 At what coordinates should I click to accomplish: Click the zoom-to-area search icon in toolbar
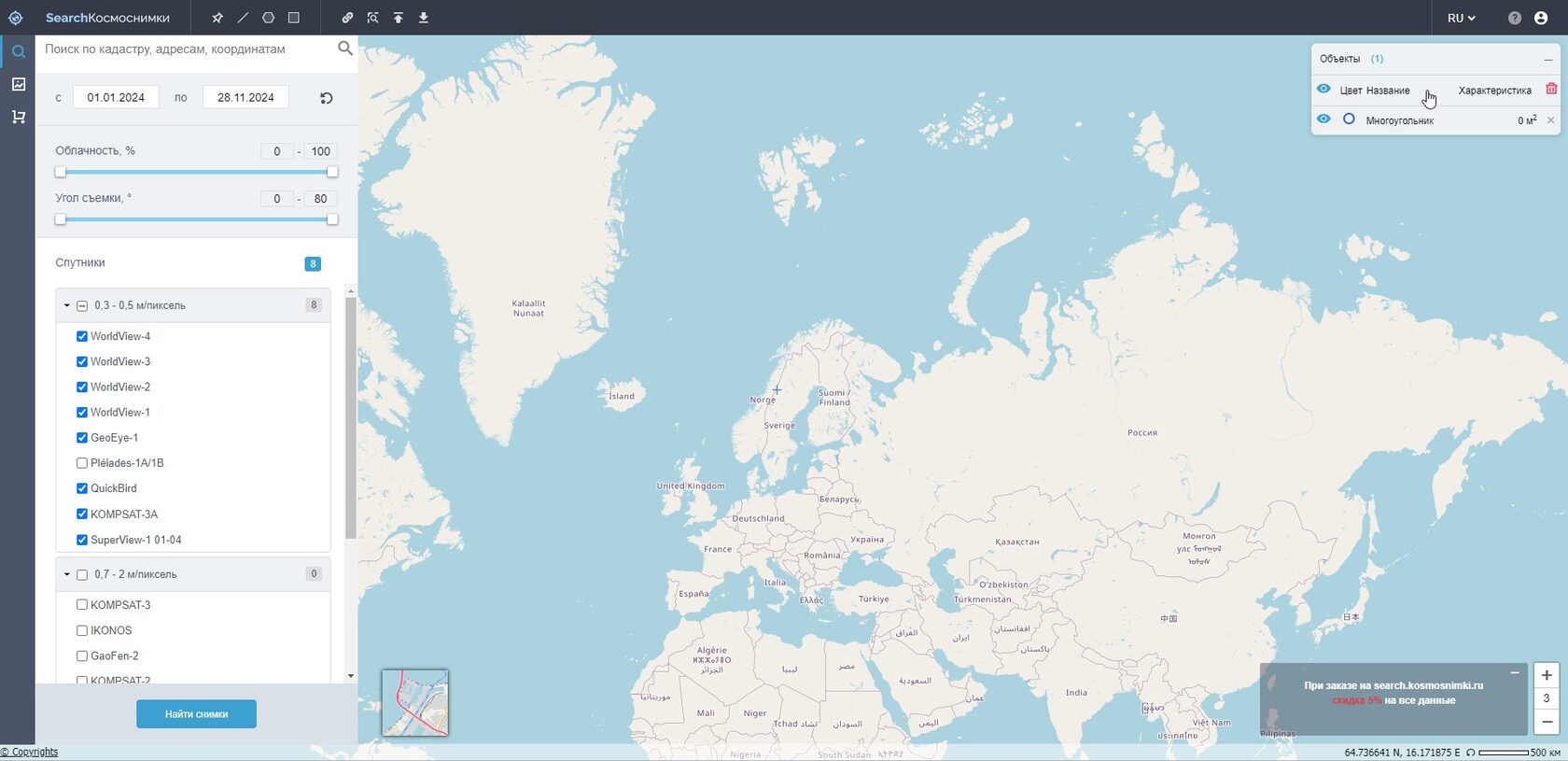pyautogui.click(x=372, y=18)
